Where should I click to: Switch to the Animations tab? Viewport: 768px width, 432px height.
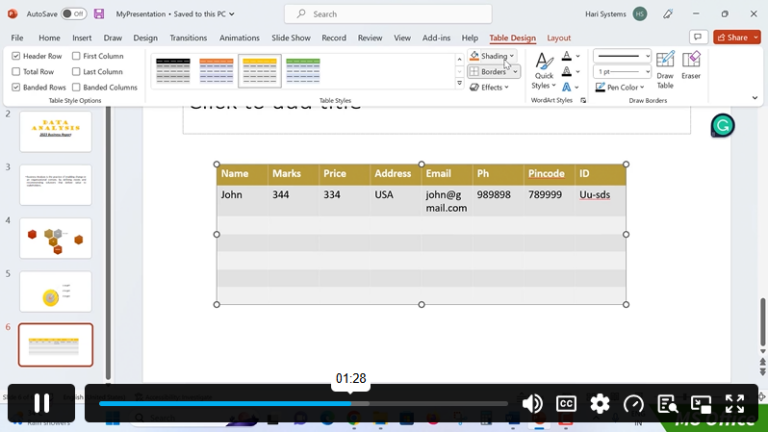point(240,38)
